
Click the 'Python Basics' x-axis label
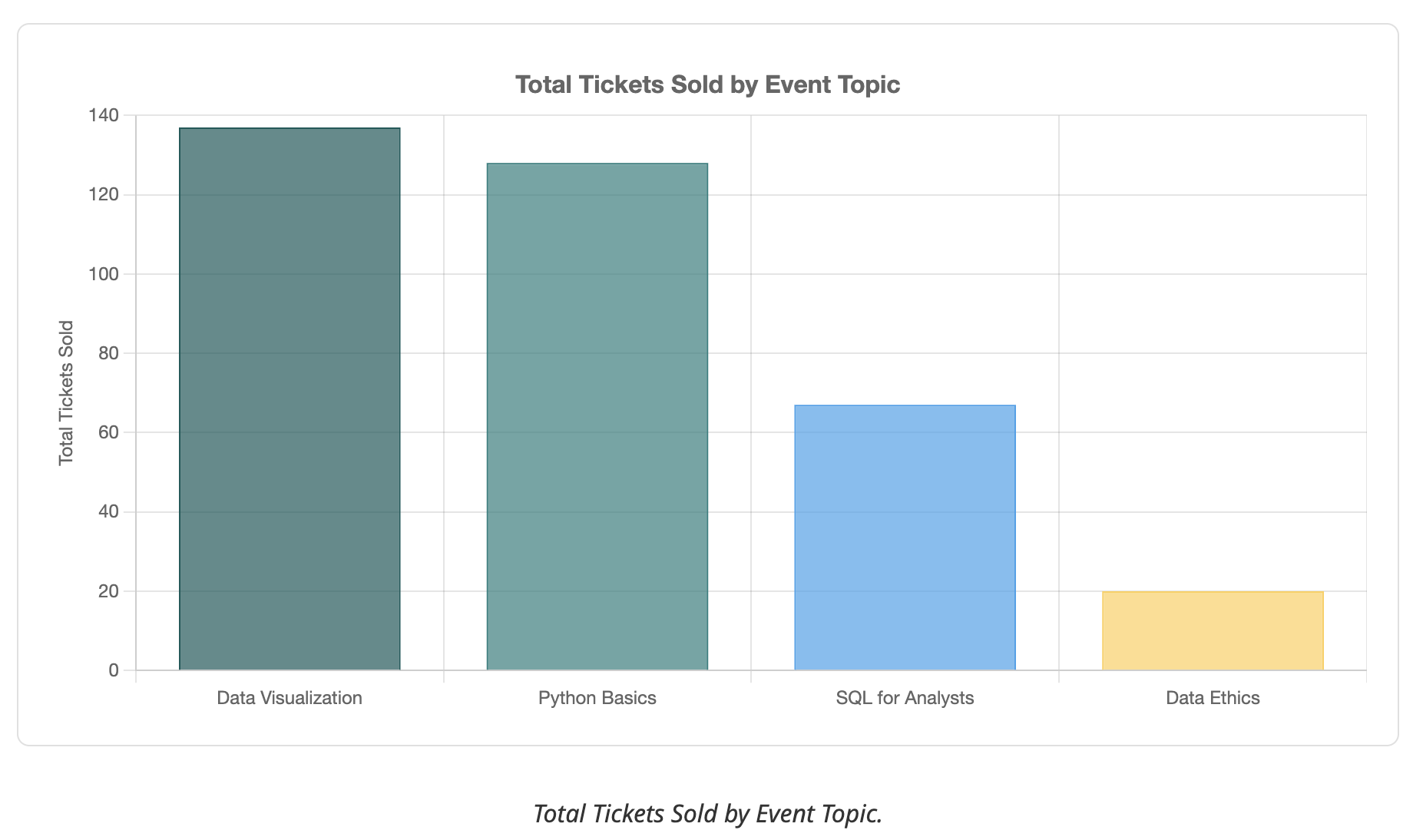(597, 698)
